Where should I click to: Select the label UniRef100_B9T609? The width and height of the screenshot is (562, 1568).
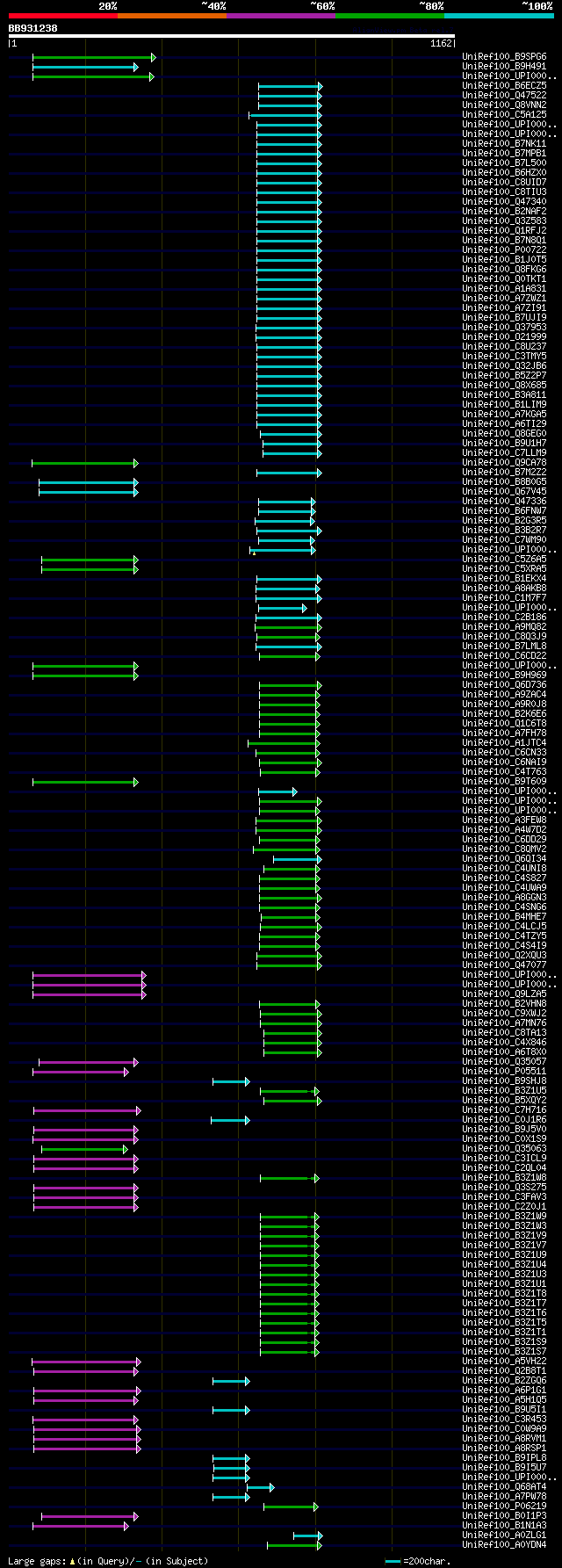click(x=504, y=782)
